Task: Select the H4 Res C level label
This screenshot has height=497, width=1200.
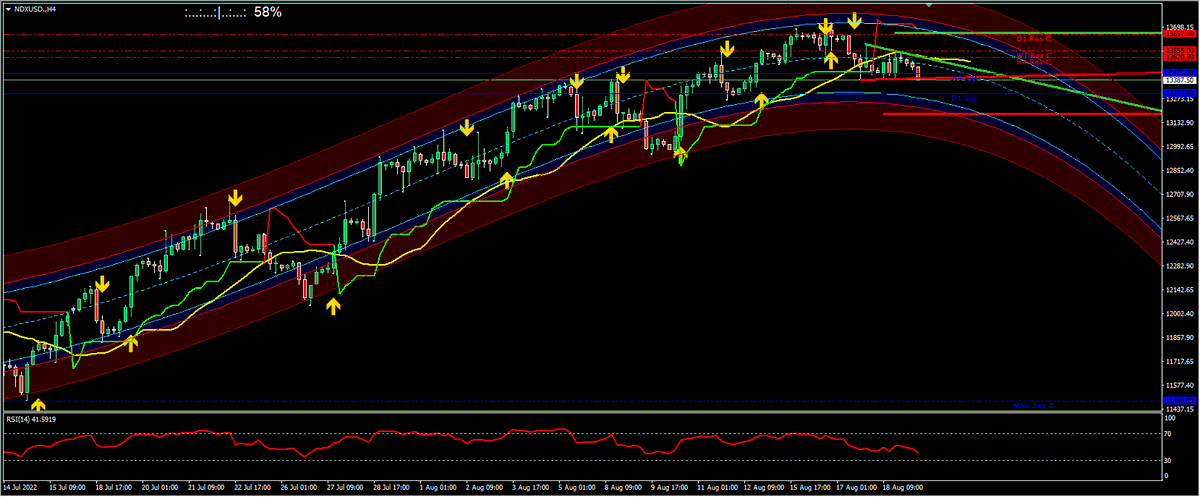Action: (1034, 62)
